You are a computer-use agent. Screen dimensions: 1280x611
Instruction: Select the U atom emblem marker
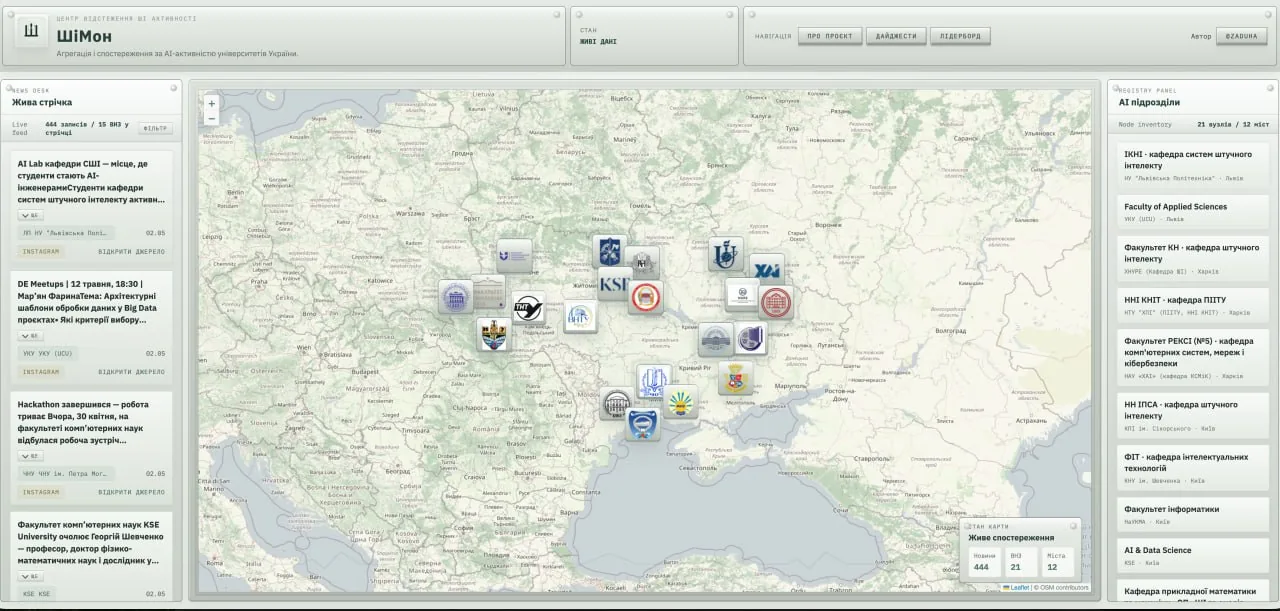[726, 253]
